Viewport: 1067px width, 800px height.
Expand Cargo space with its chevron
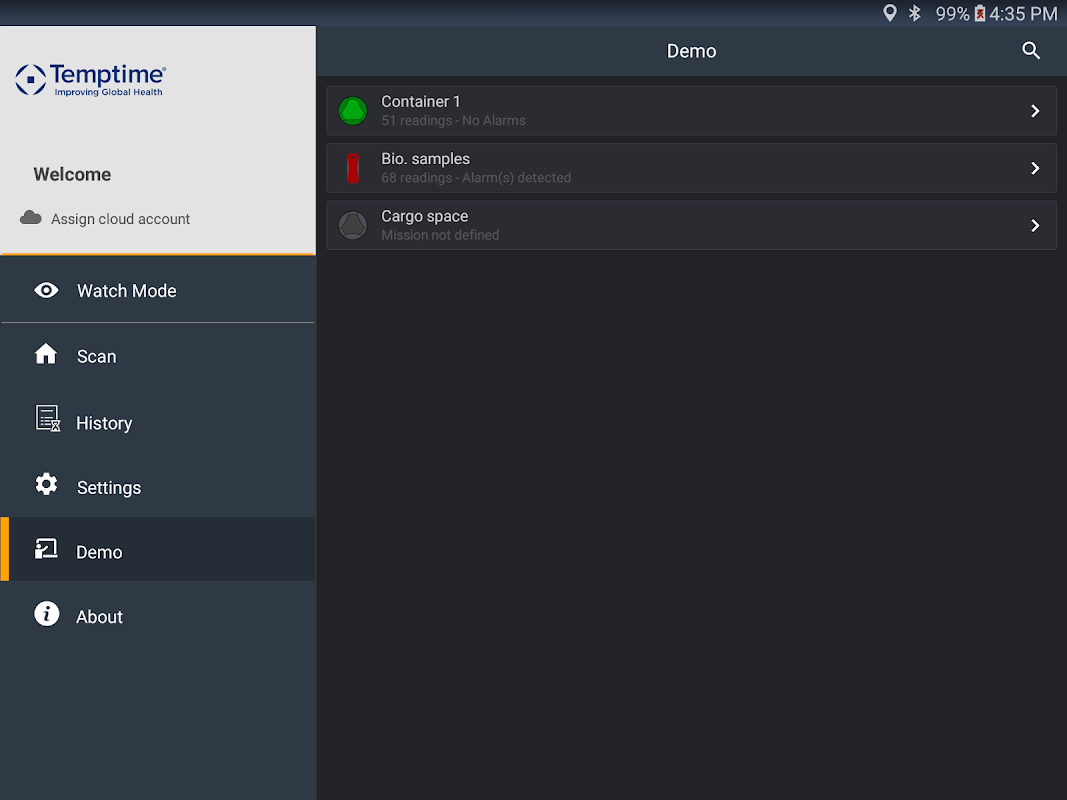click(1035, 225)
